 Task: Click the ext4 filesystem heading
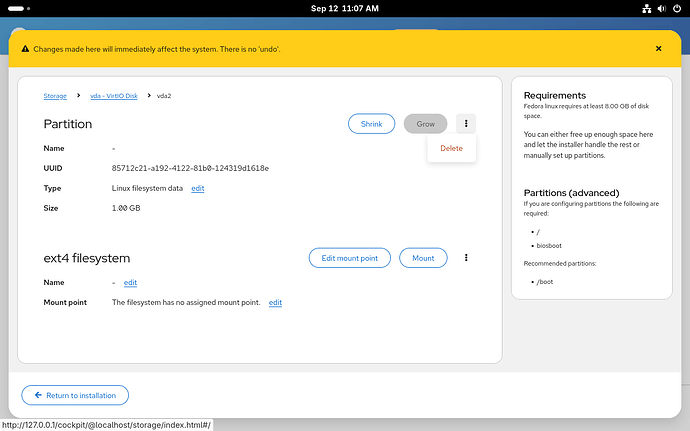(x=87, y=258)
